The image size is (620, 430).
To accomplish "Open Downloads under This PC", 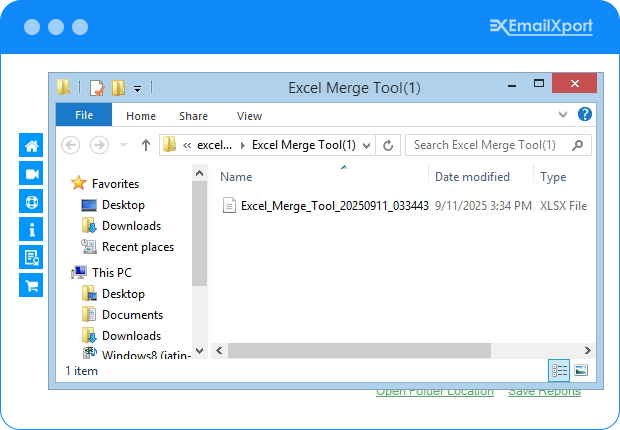I will [x=132, y=336].
